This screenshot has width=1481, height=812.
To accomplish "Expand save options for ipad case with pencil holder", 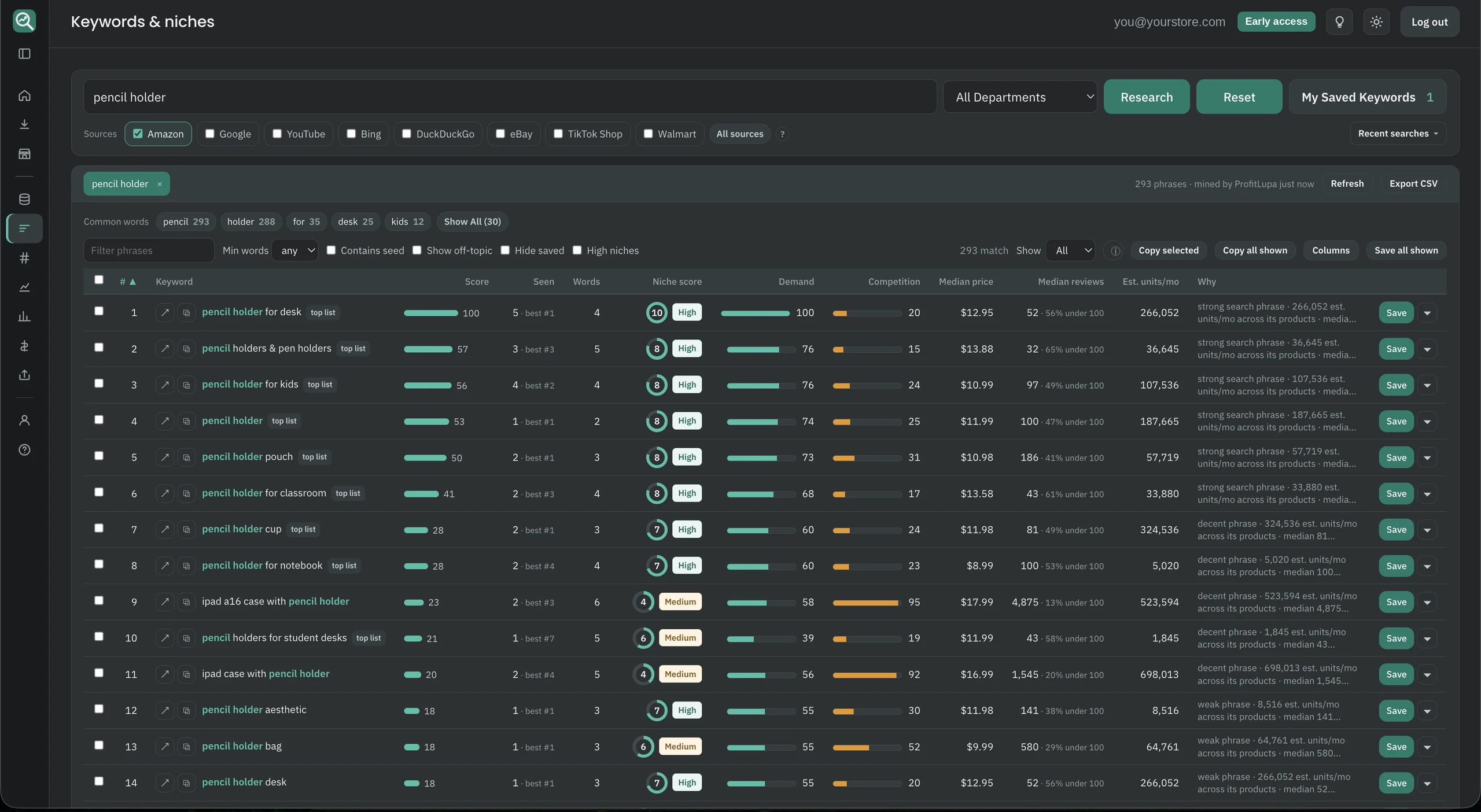I will point(1427,674).
